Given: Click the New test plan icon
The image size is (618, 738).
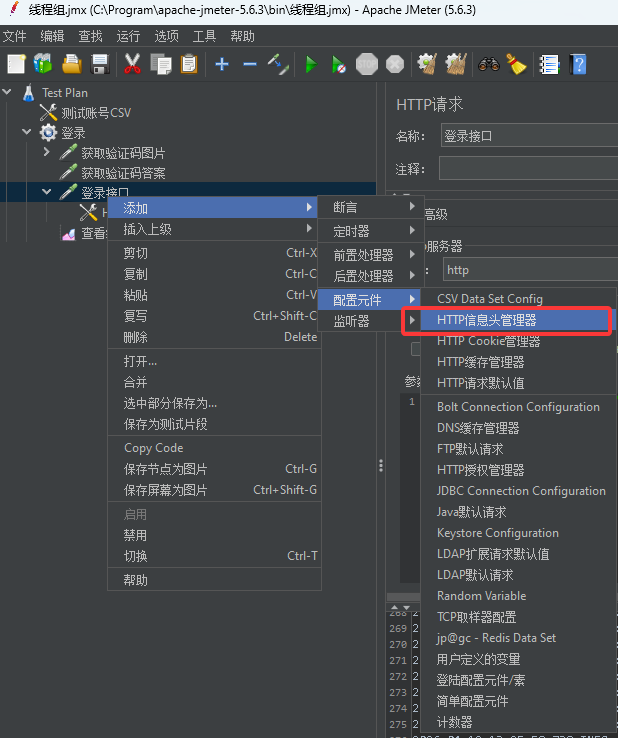Looking at the screenshot, I should point(16,64).
